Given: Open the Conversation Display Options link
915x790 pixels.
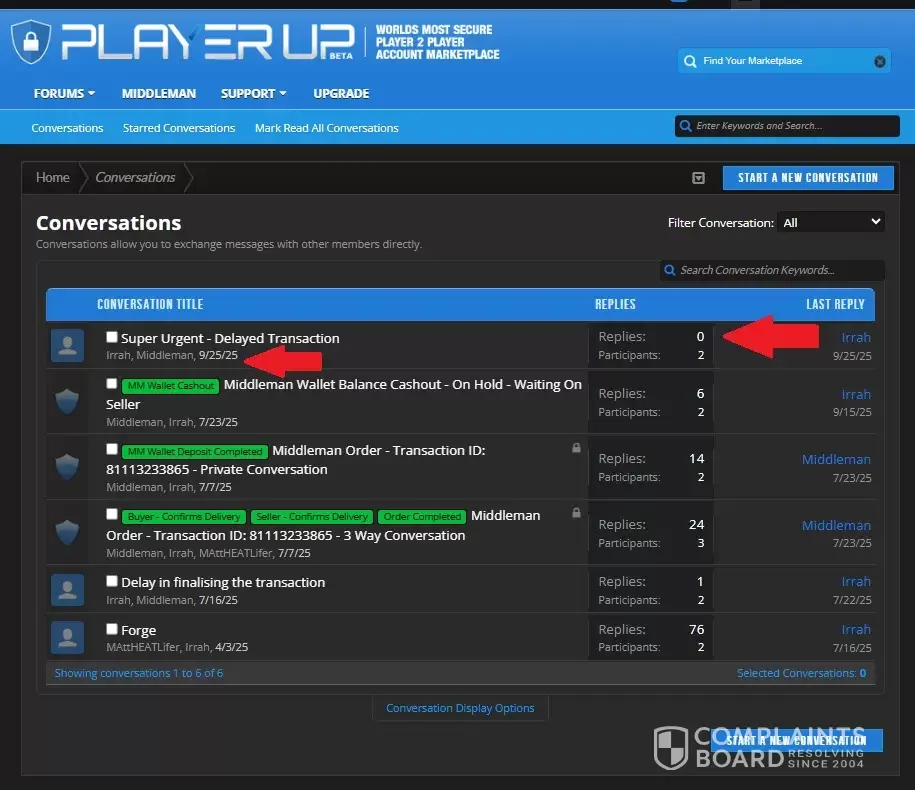Looking at the screenshot, I should [460, 708].
